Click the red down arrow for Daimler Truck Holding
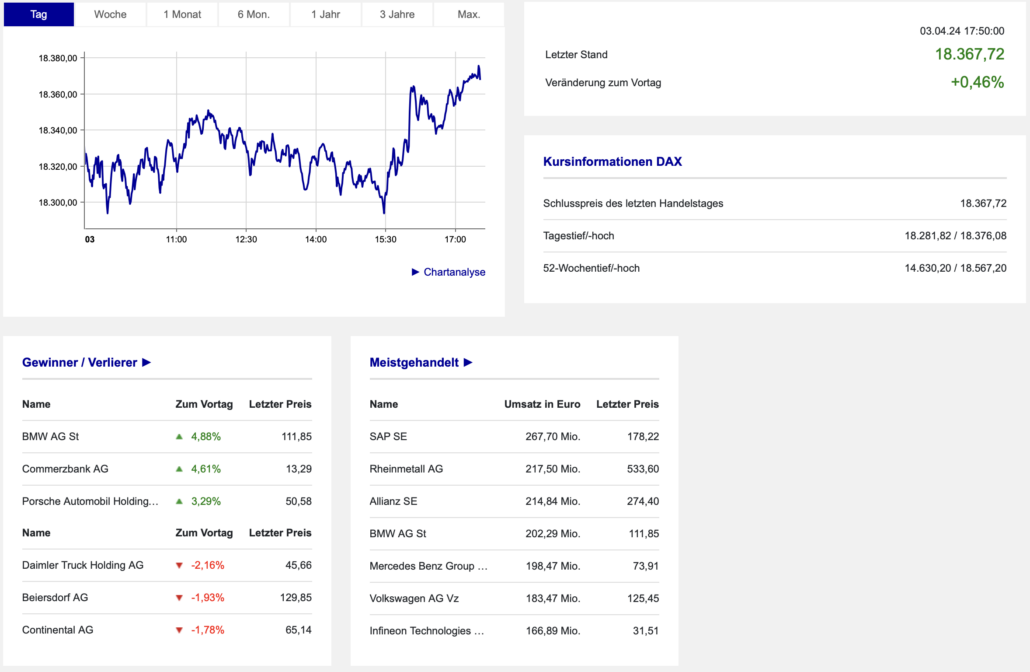This screenshot has height=672, width=1030. tap(179, 565)
